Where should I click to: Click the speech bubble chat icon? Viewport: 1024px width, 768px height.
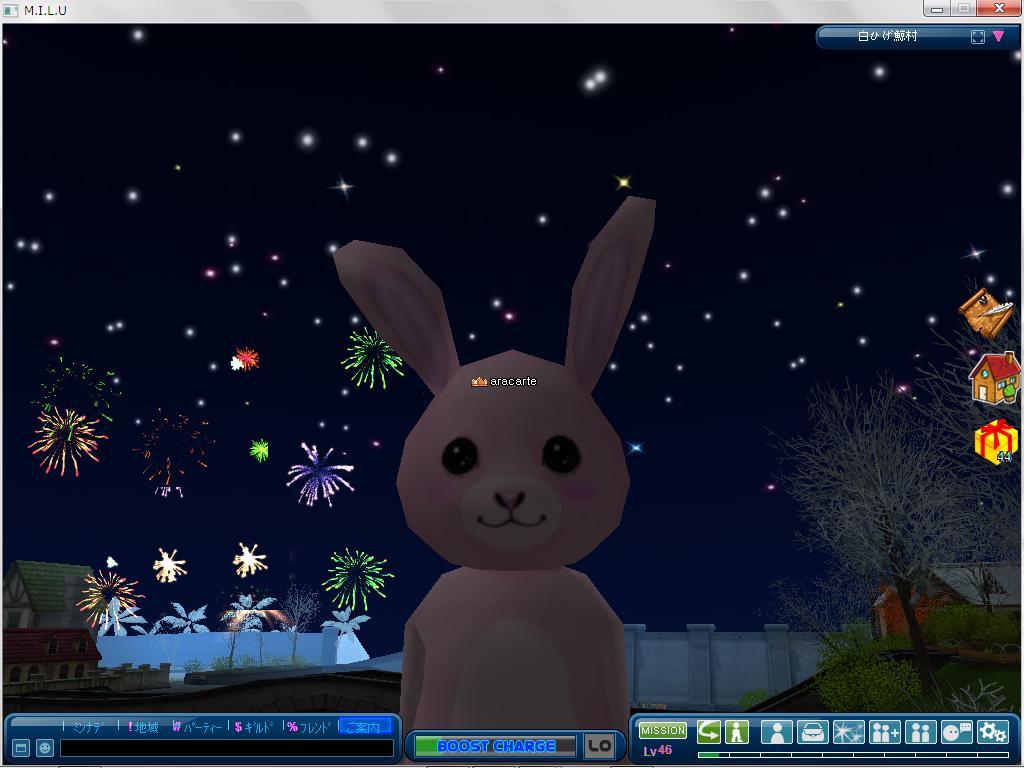tap(956, 732)
